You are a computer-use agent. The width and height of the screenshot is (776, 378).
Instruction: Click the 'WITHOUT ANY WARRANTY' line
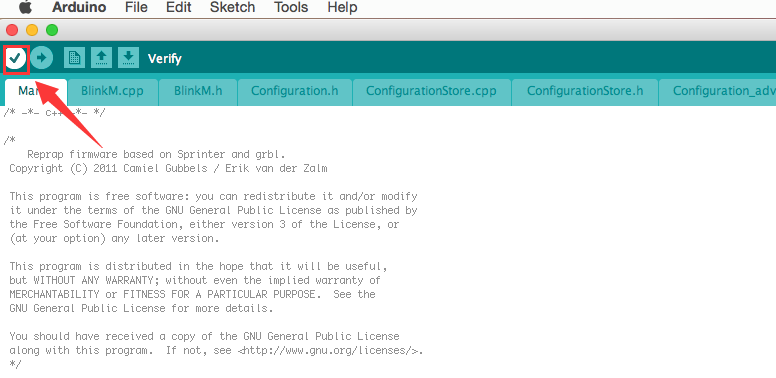(x=195, y=281)
